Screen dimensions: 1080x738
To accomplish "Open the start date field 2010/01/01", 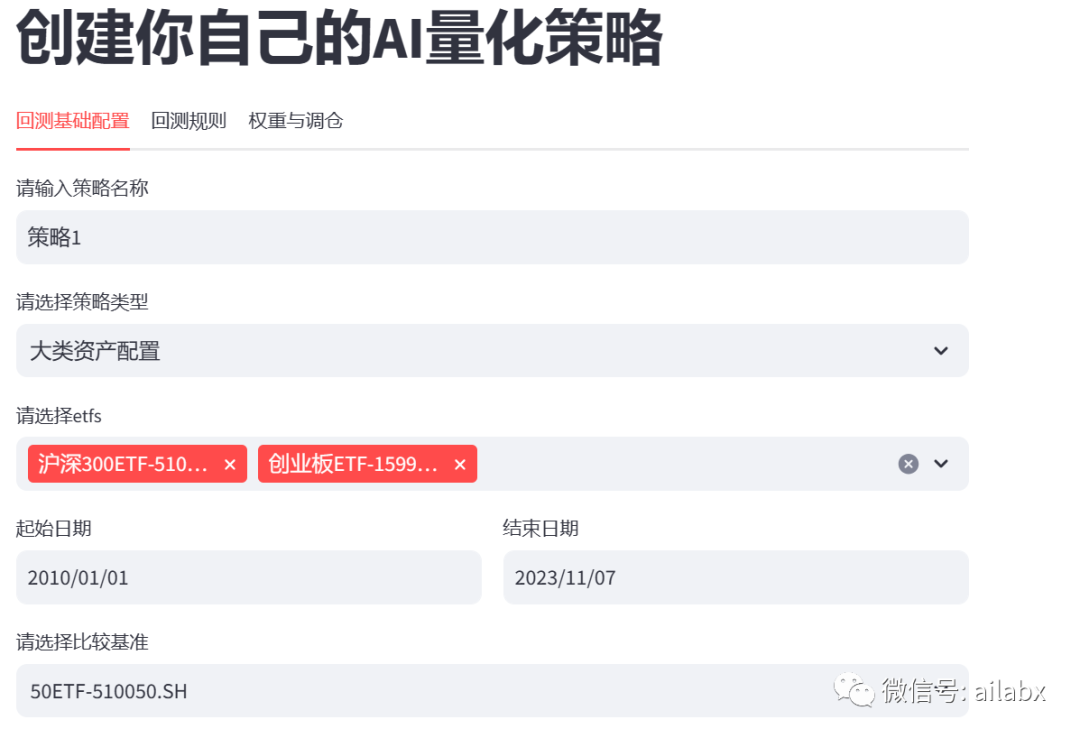I will 247,577.
